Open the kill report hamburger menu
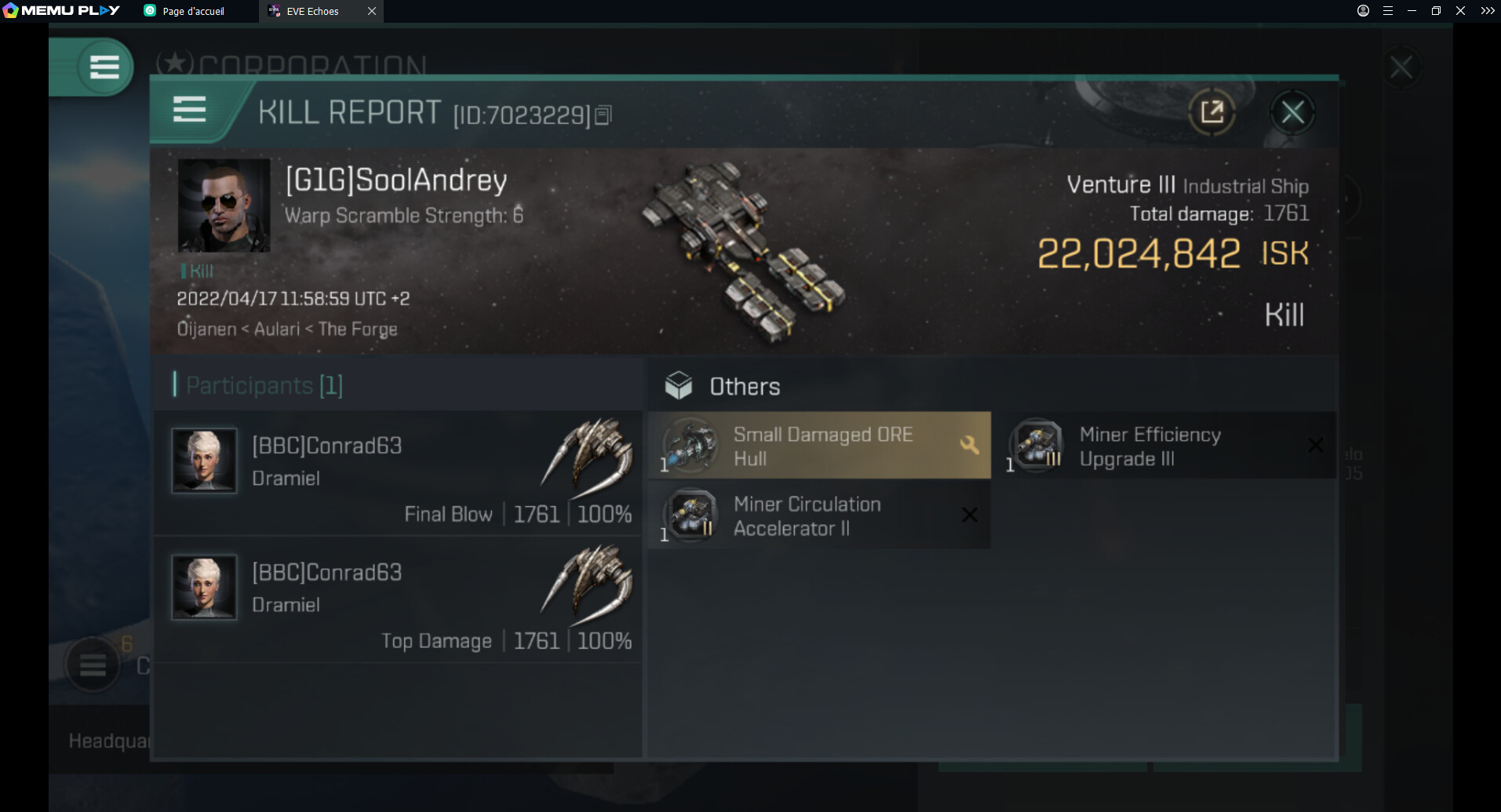Viewport: 1501px width, 812px height. point(189,110)
